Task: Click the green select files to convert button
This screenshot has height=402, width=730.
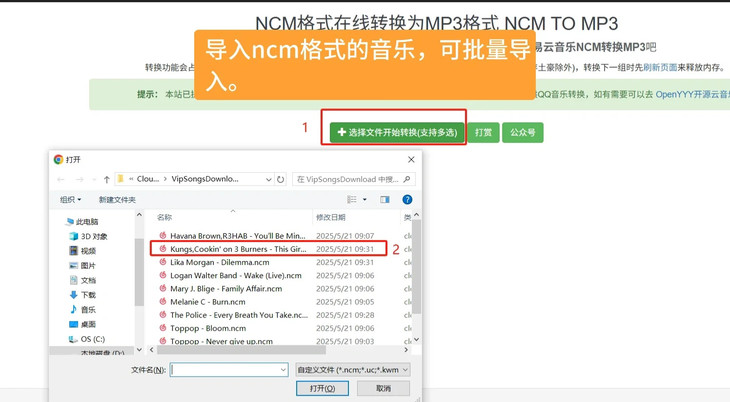Action: [x=397, y=132]
